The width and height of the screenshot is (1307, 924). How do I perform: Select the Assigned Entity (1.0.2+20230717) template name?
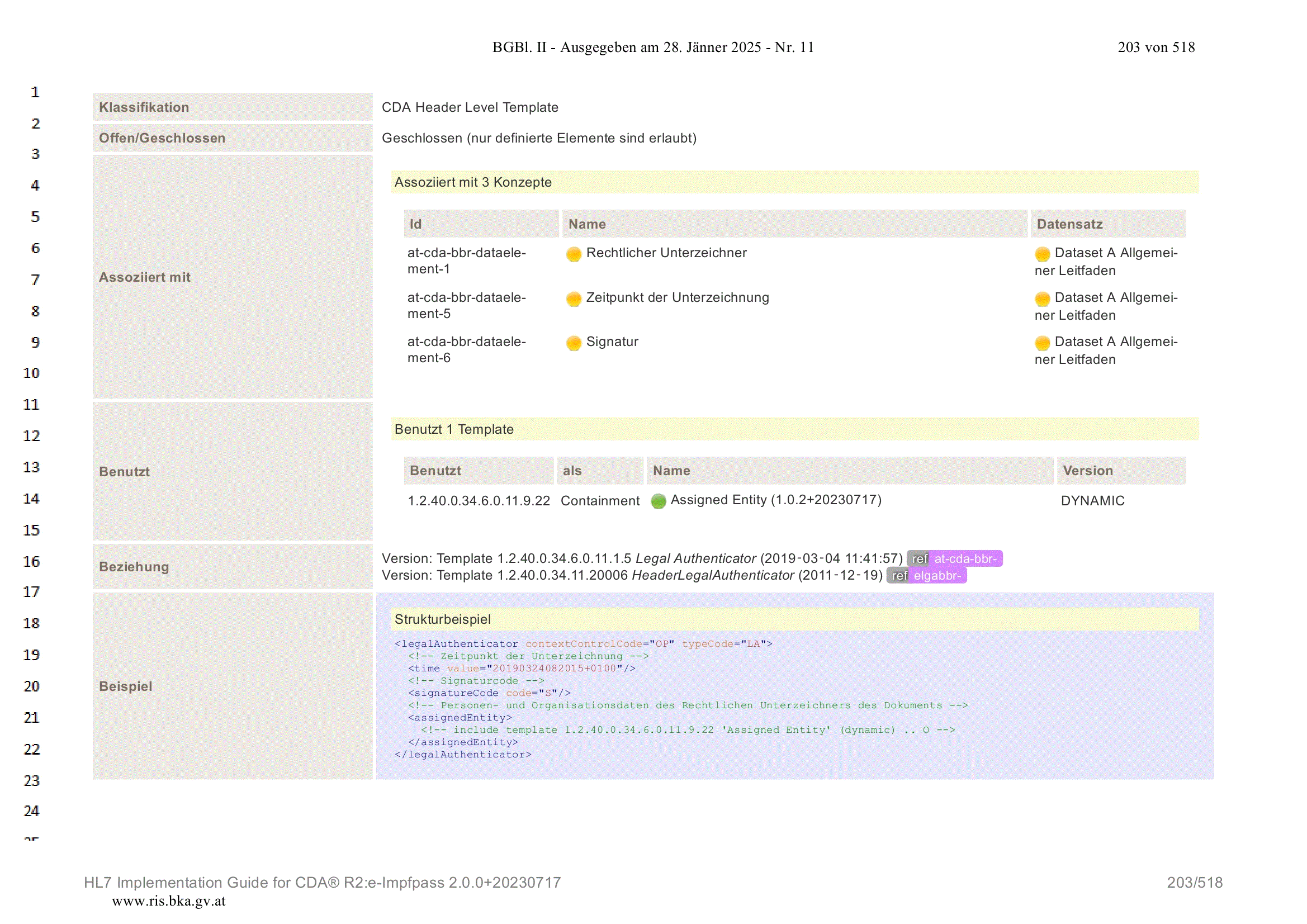pyautogui.click(x=776, y=500)
